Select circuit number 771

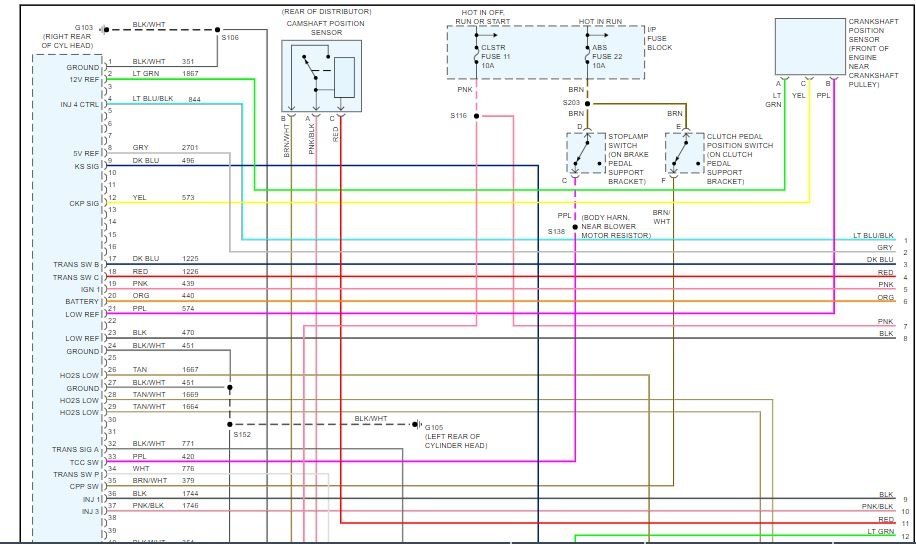(188, 443)
